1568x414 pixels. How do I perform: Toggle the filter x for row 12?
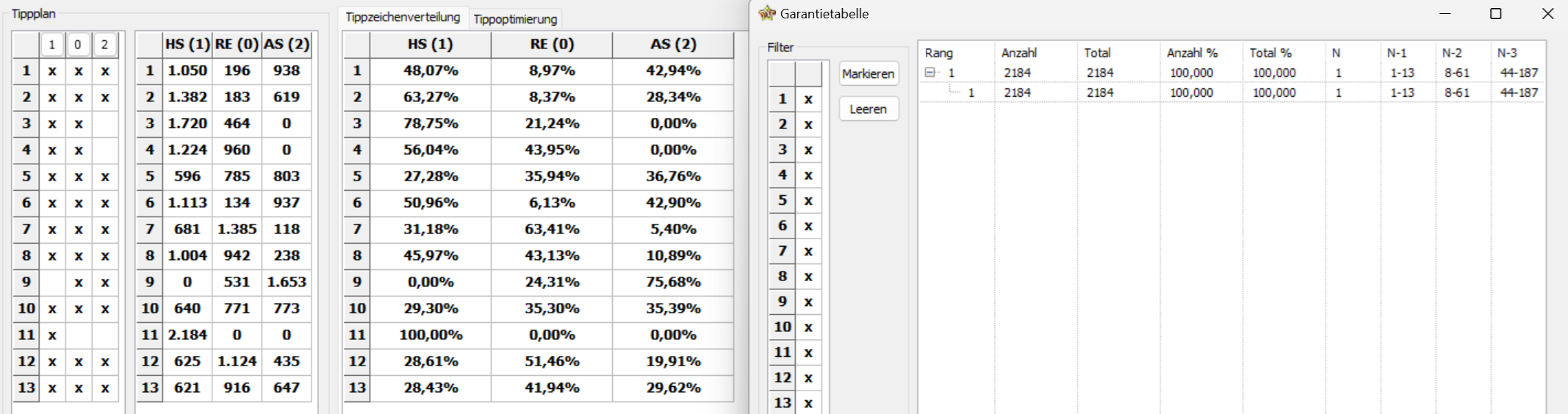point(808,378)
